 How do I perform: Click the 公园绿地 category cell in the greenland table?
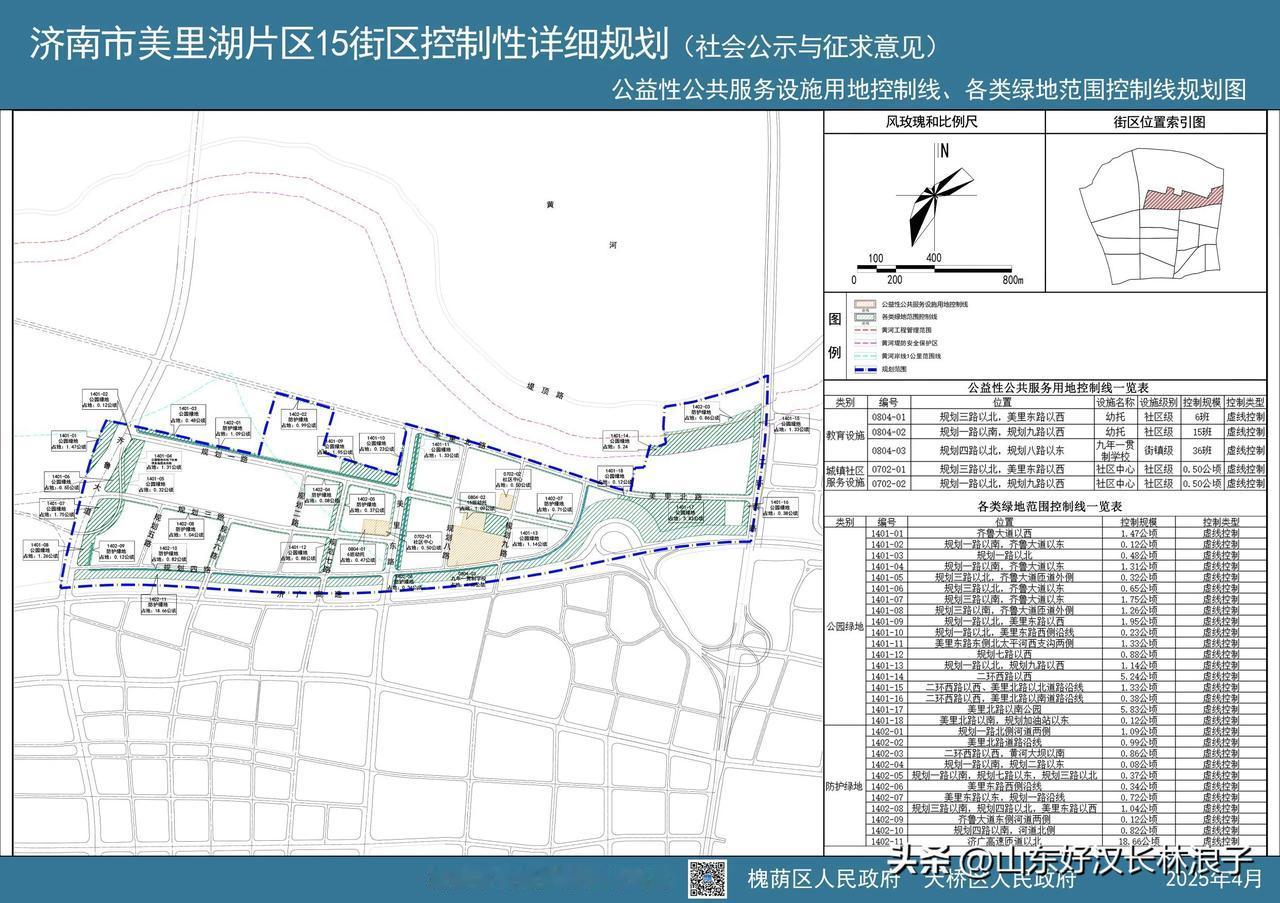click(x=845, y=626)
